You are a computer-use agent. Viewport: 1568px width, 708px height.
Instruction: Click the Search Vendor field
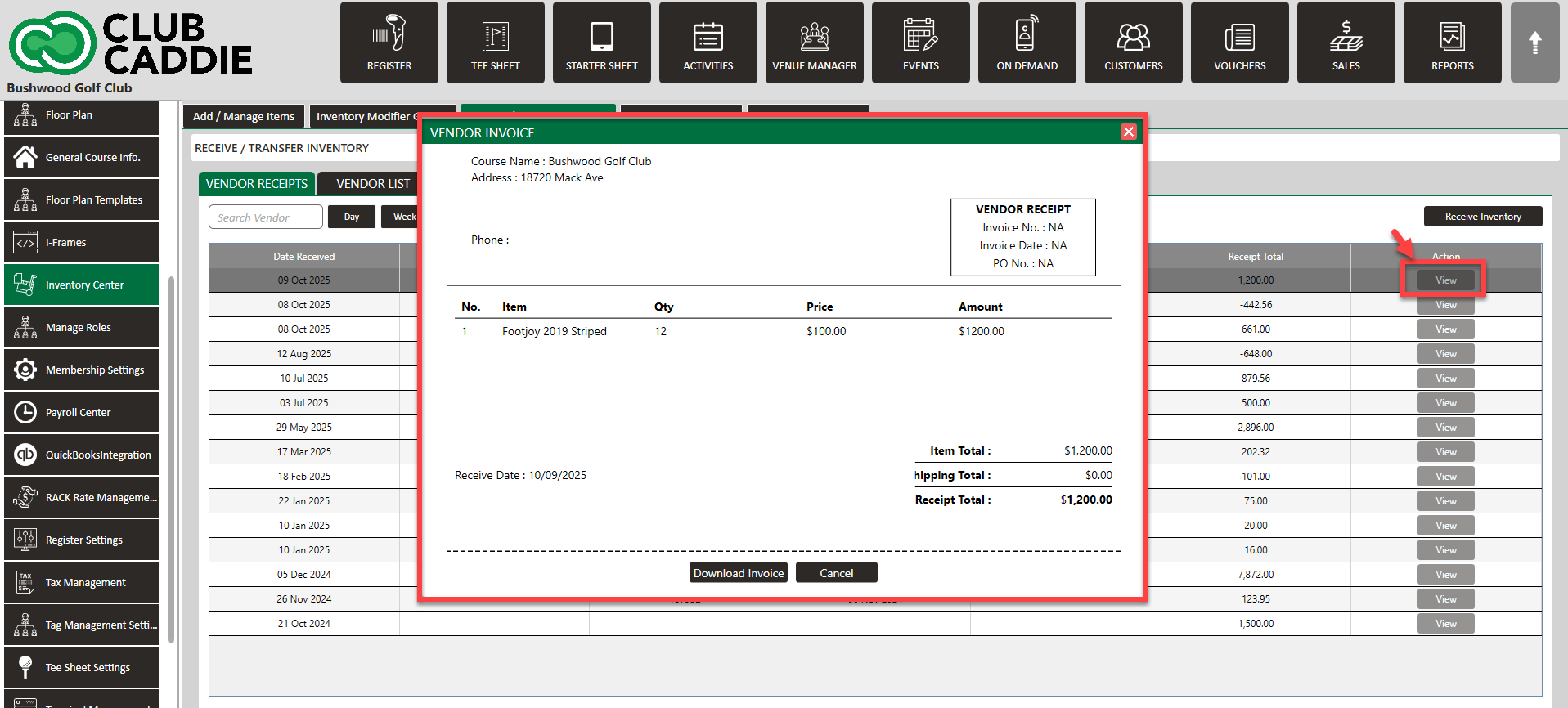click(x=266, y=217)
